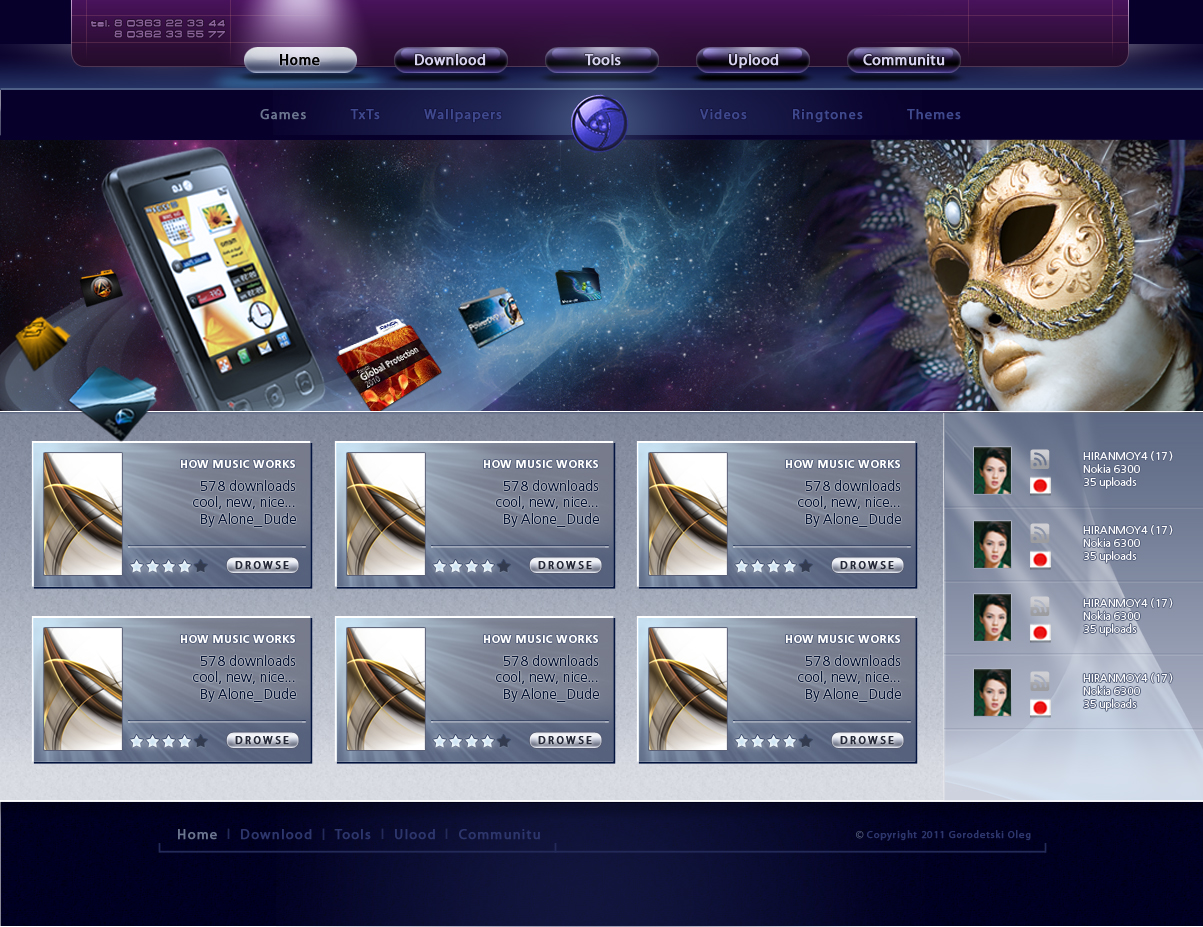Open the top-middle card's cover thumbnail

[x=386, y=514]
